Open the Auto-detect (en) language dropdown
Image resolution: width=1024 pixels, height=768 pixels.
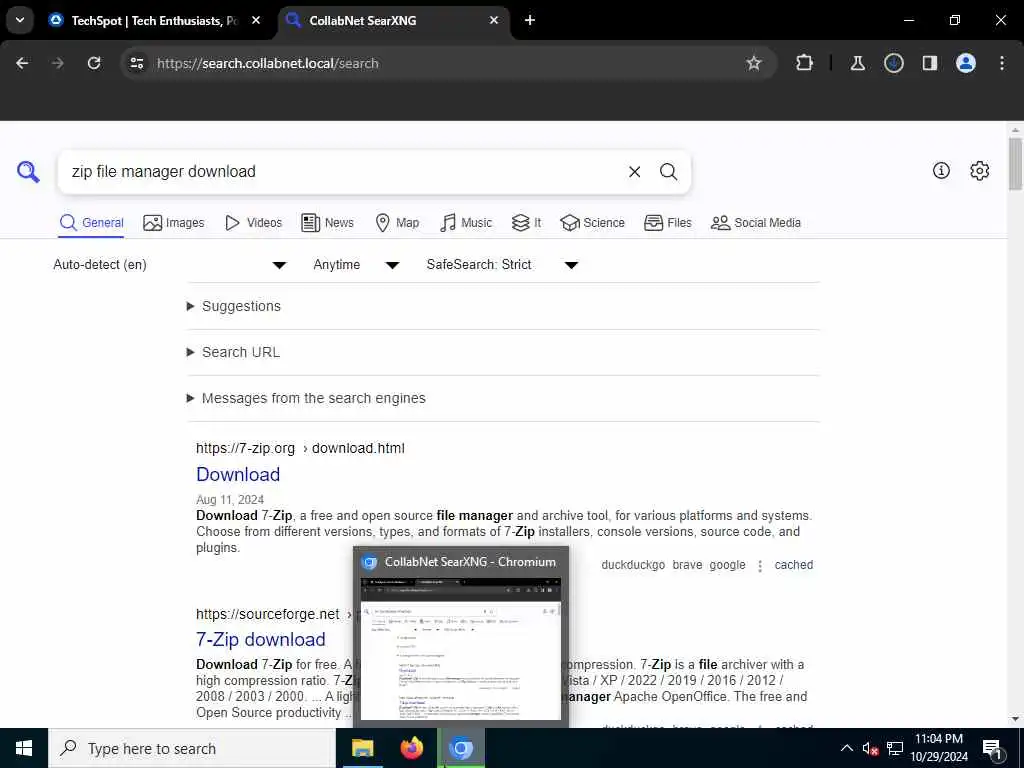[170, 264]
